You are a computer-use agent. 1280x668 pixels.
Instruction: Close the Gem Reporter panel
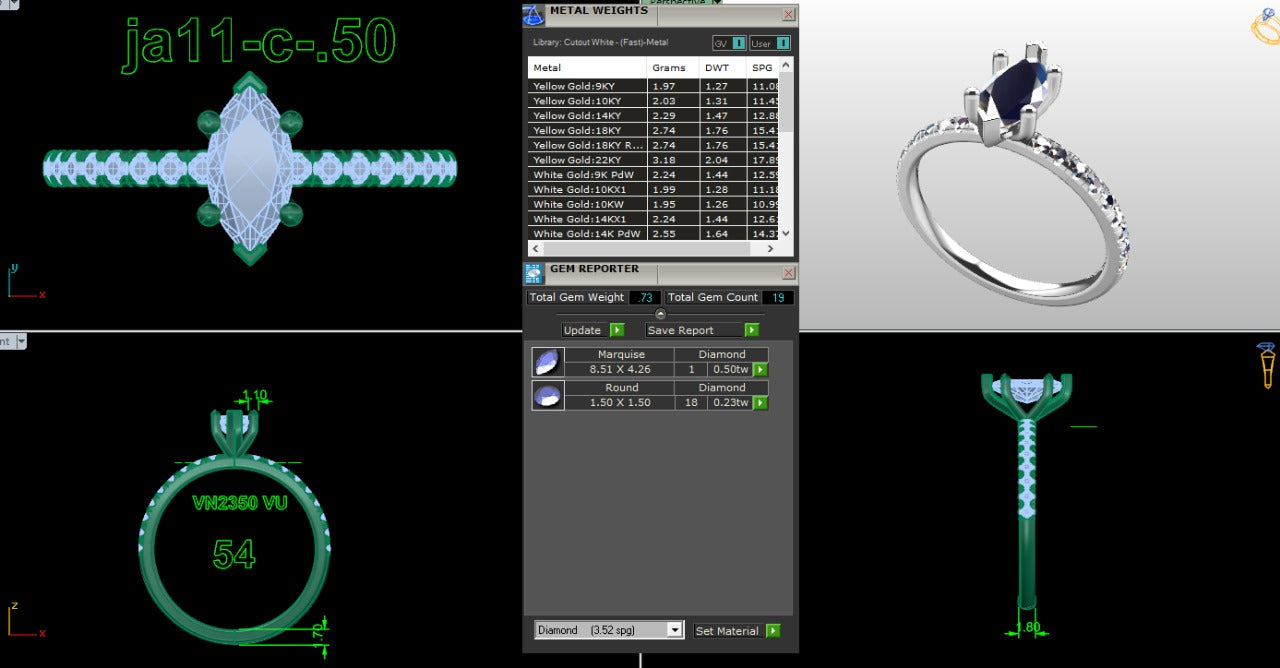tap(788, 272)
